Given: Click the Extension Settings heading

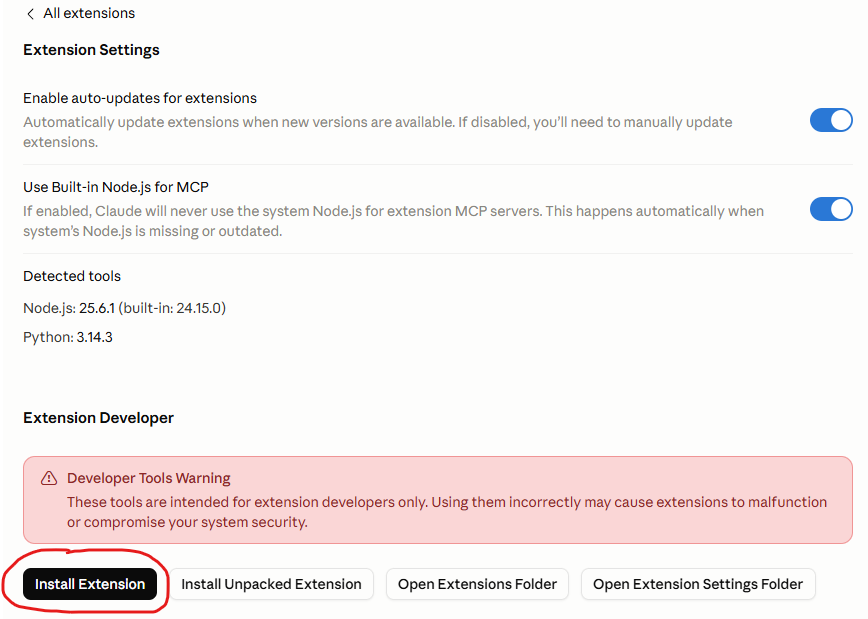Looking at the screenshot, I should pos(91,50).
